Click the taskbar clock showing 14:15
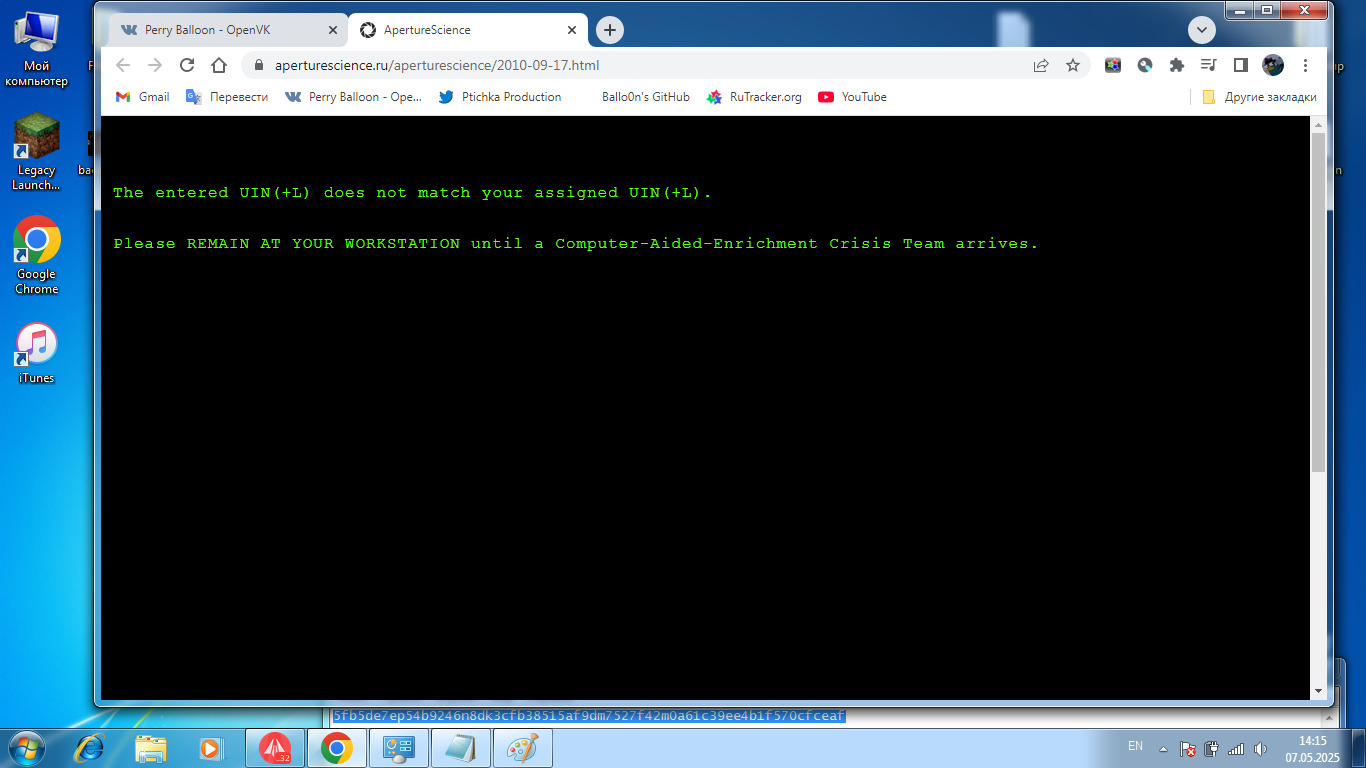Viewport: 1366px width, 768px height. click(1312, 749)
